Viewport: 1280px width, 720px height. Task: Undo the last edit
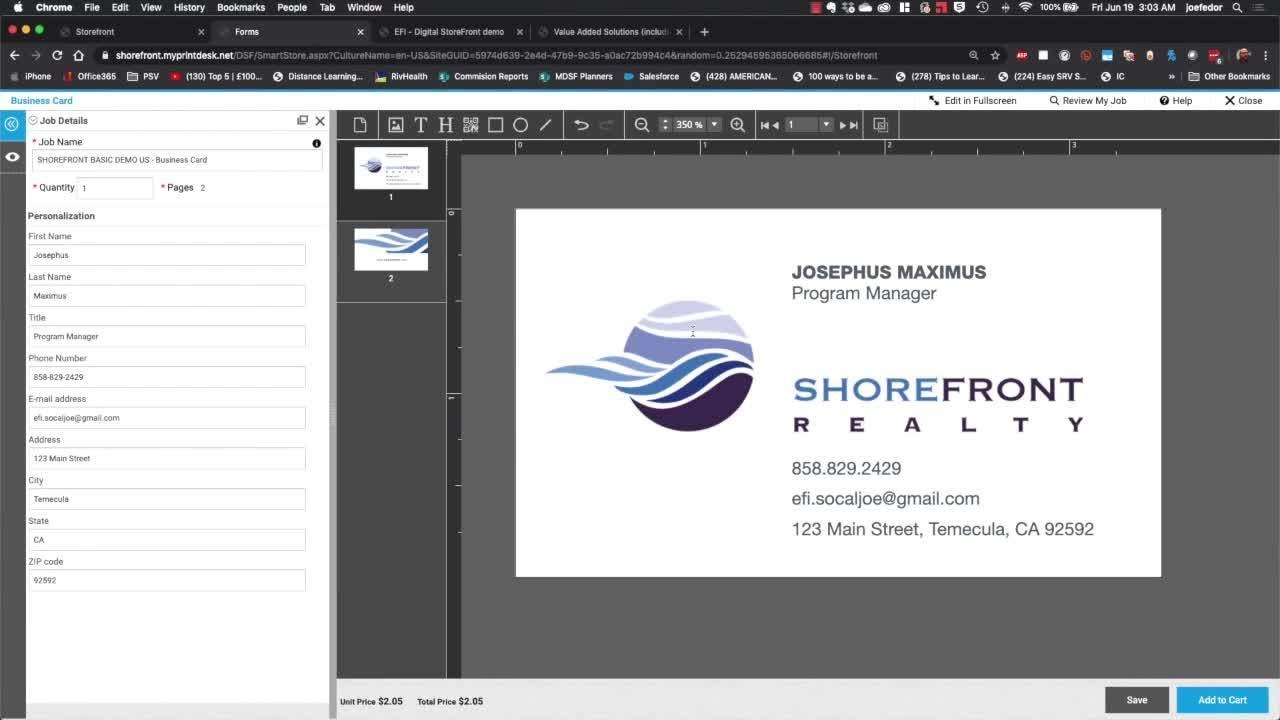581,125
